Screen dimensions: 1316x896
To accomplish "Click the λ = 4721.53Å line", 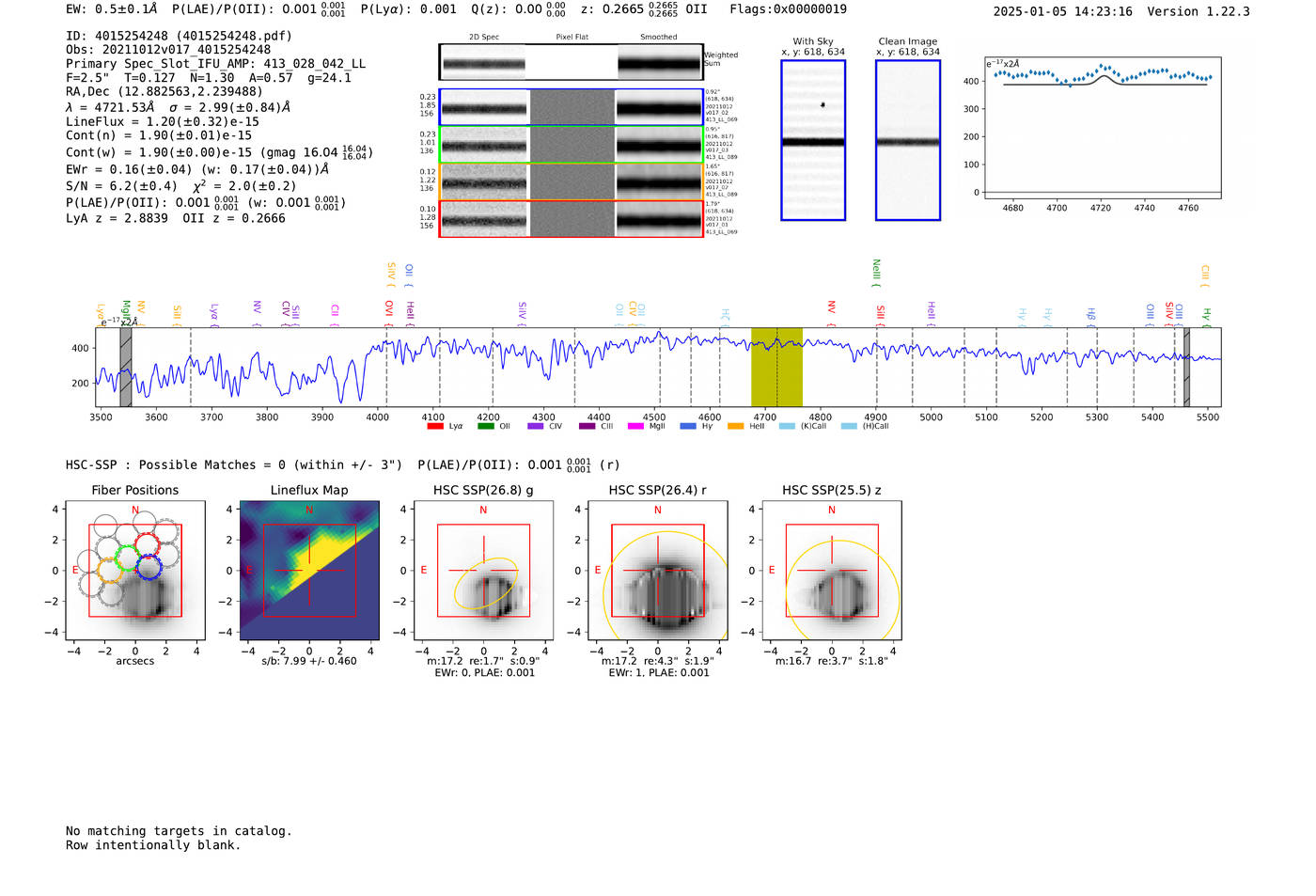I will point(178,107).
